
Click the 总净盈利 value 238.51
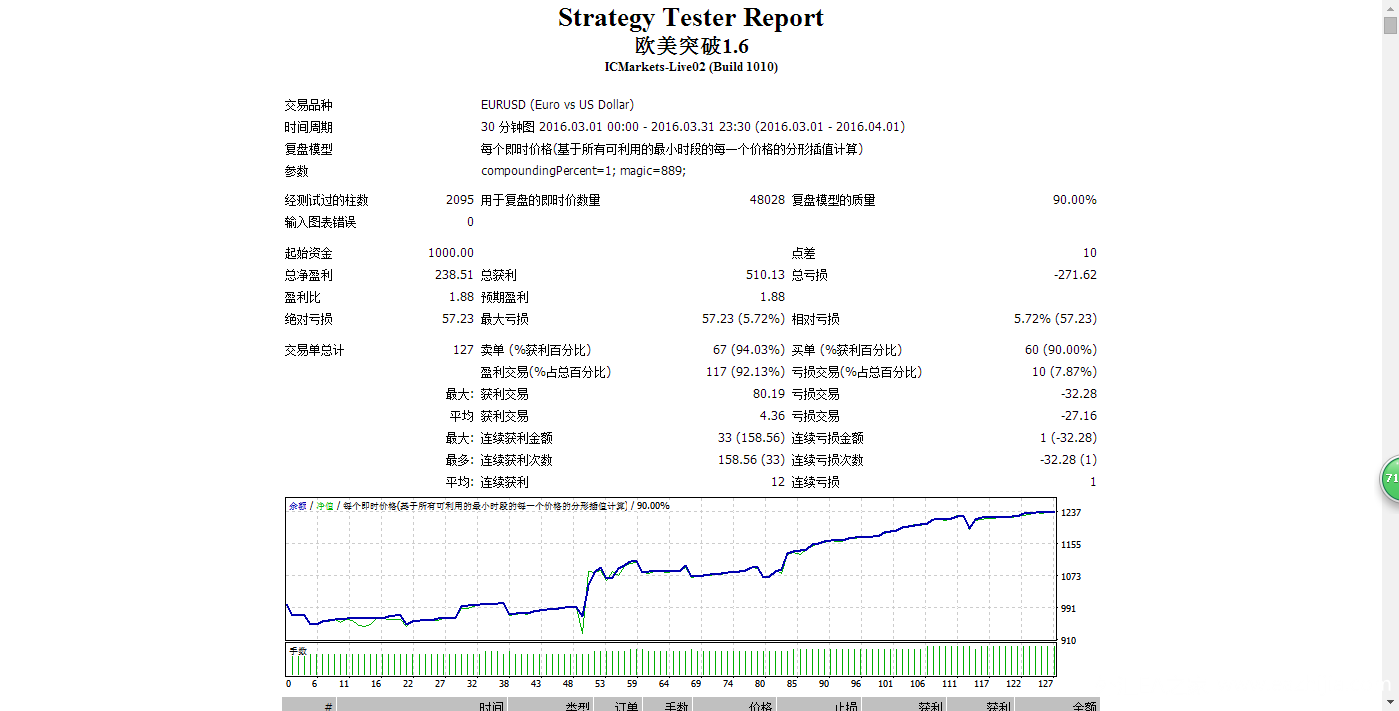454,275
